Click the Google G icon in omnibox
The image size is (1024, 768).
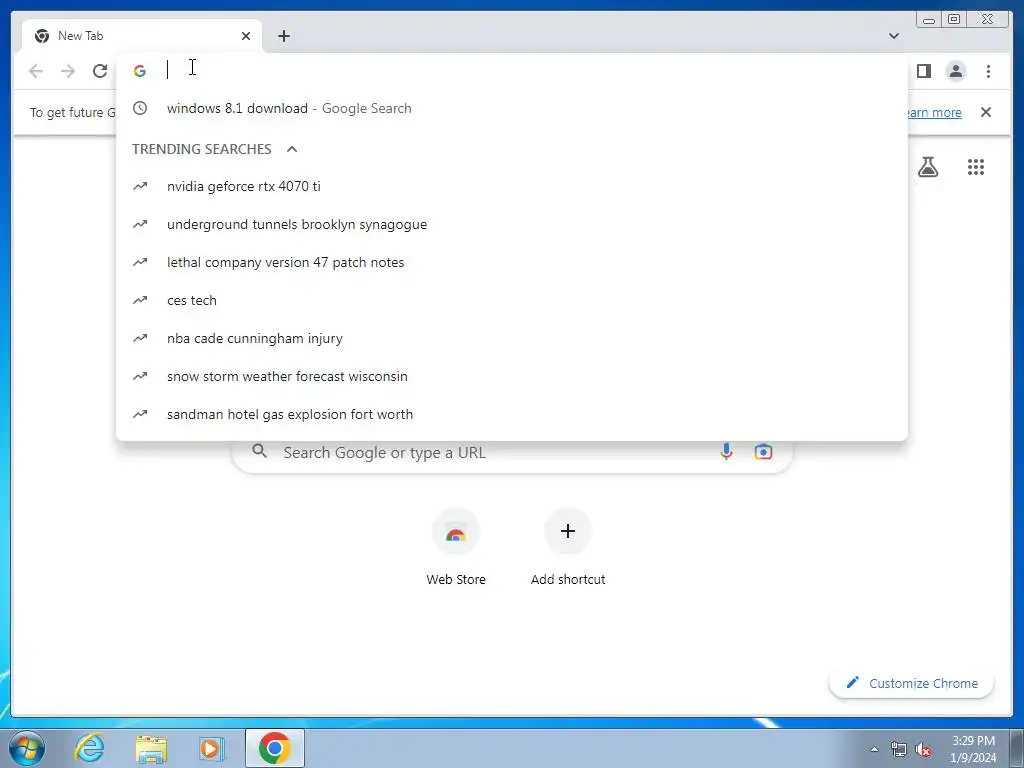click(x=140, y=71)
